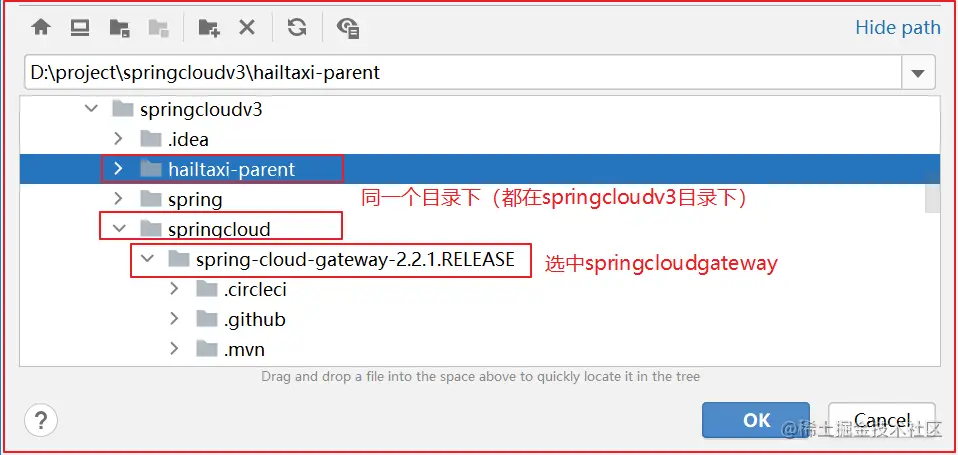Select the .github folder

tap(254, 319)
